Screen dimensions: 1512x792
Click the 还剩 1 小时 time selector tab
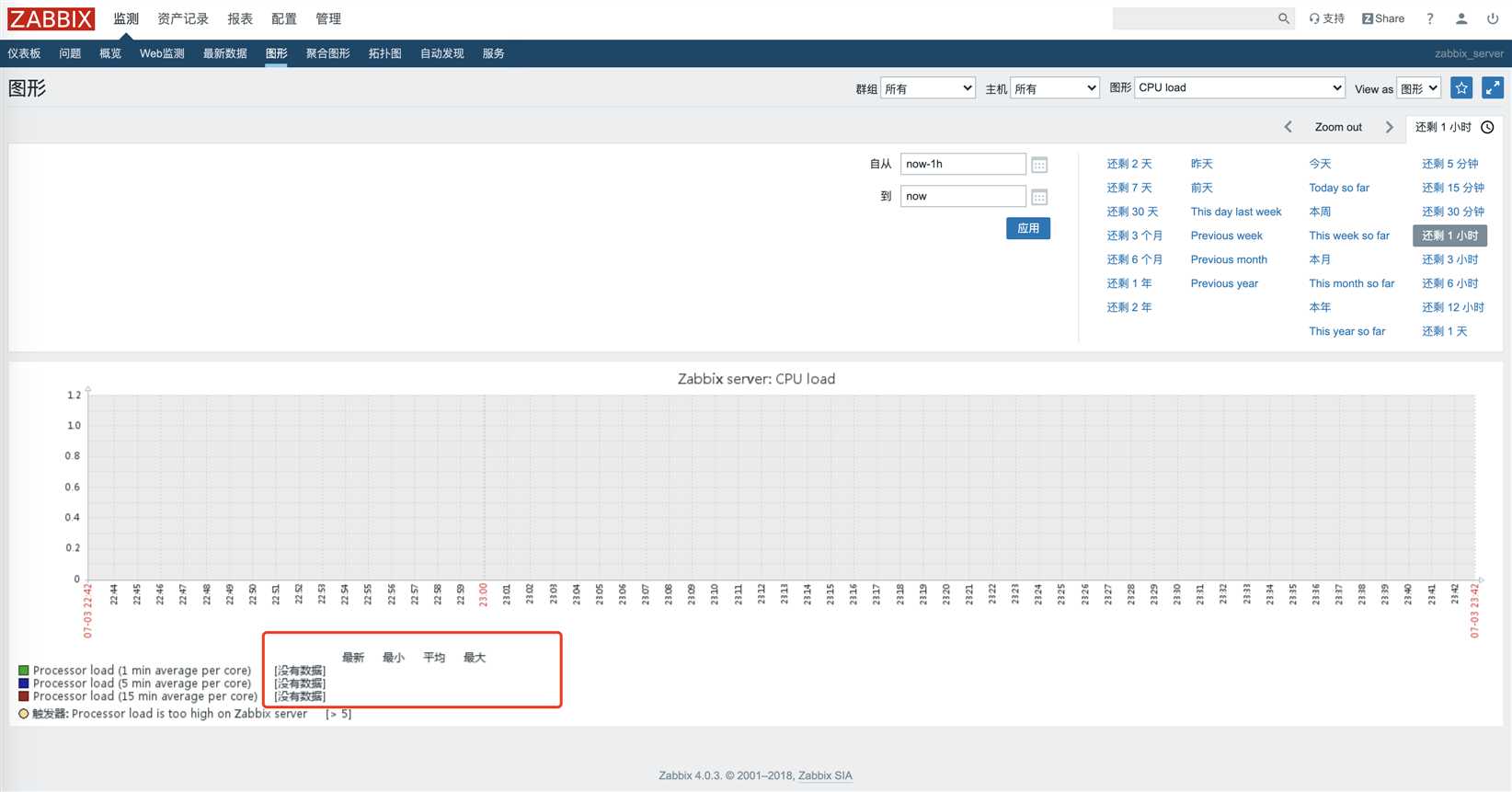(1454, 127)
